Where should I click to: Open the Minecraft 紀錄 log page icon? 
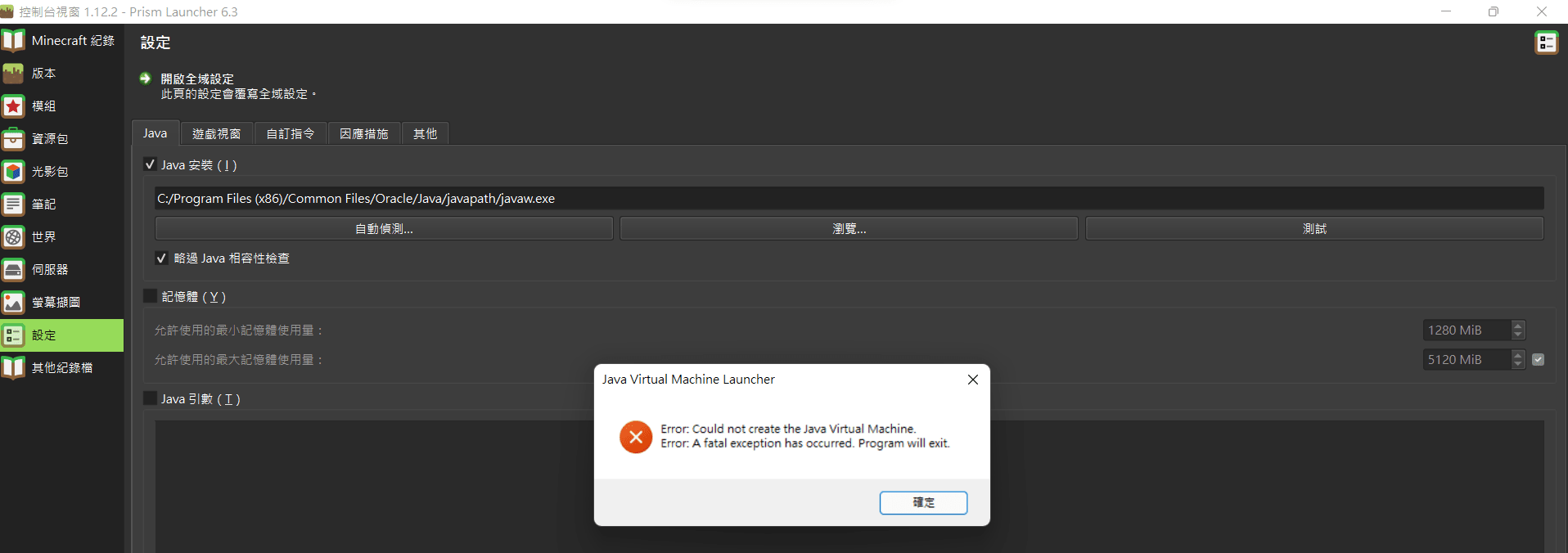[x=13, y=40]
